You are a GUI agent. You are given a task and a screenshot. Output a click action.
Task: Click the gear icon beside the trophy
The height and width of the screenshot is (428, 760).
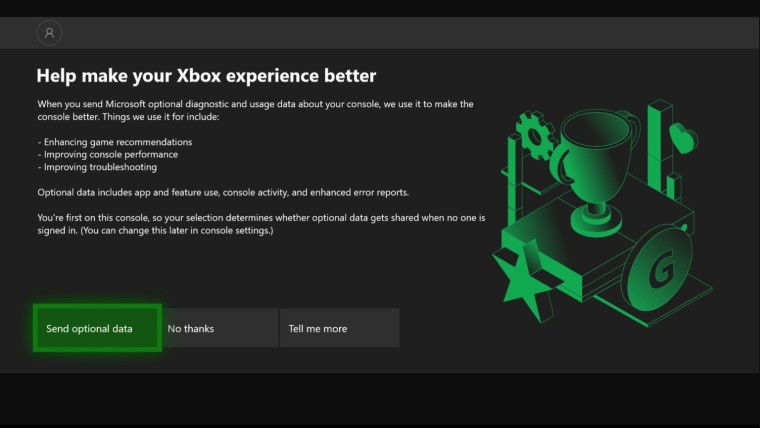pyautogui.click(x=535, y=133)
